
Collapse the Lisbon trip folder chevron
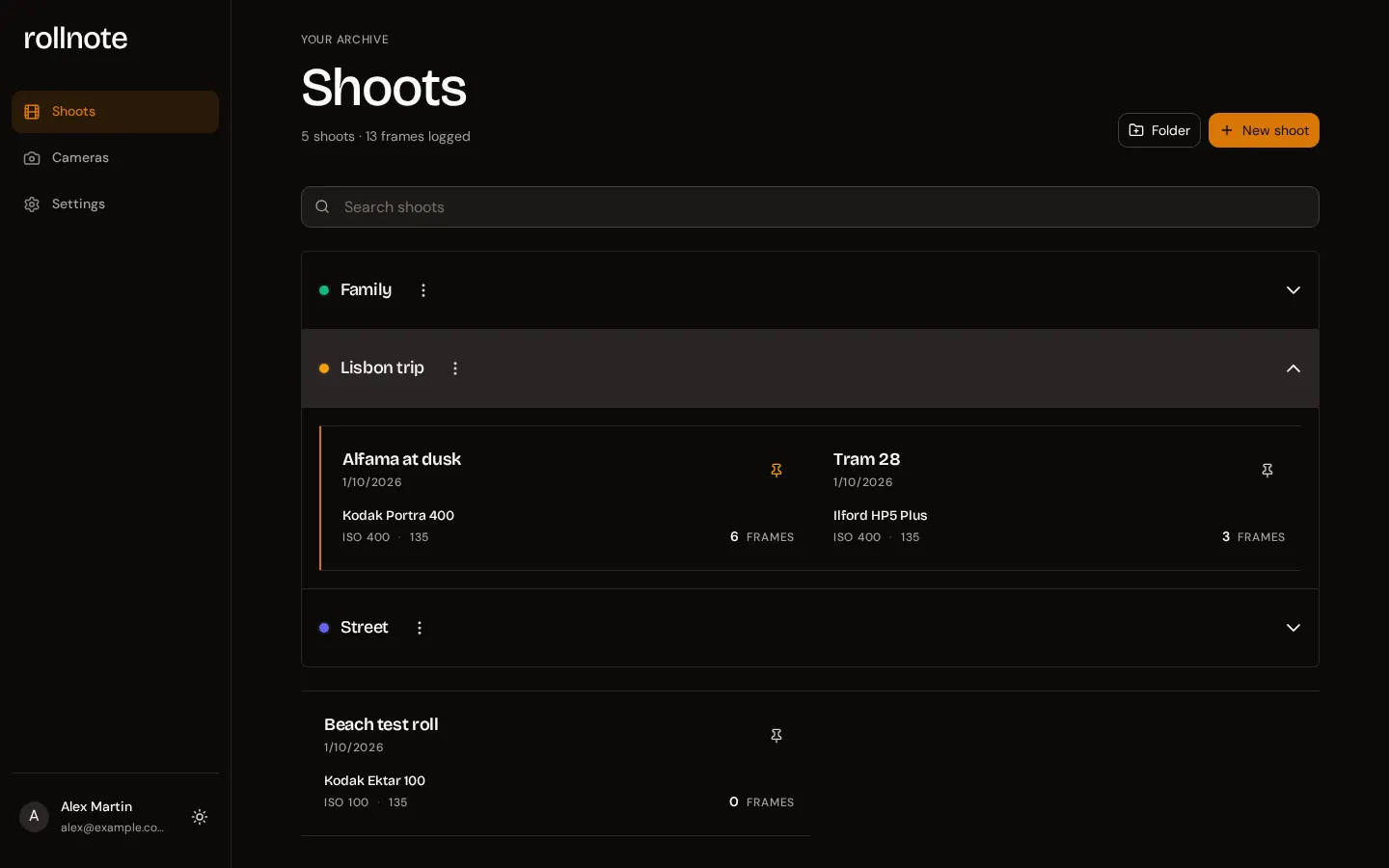tap(1294, 368)
